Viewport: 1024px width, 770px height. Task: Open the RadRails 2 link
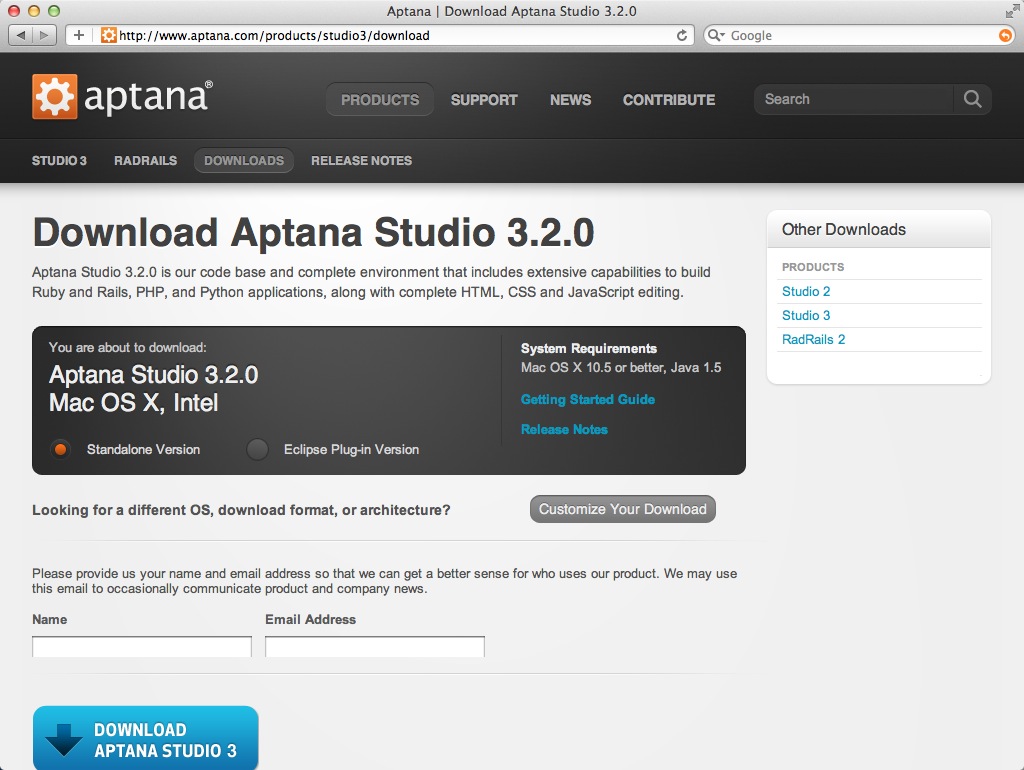[x=814, y=340]
